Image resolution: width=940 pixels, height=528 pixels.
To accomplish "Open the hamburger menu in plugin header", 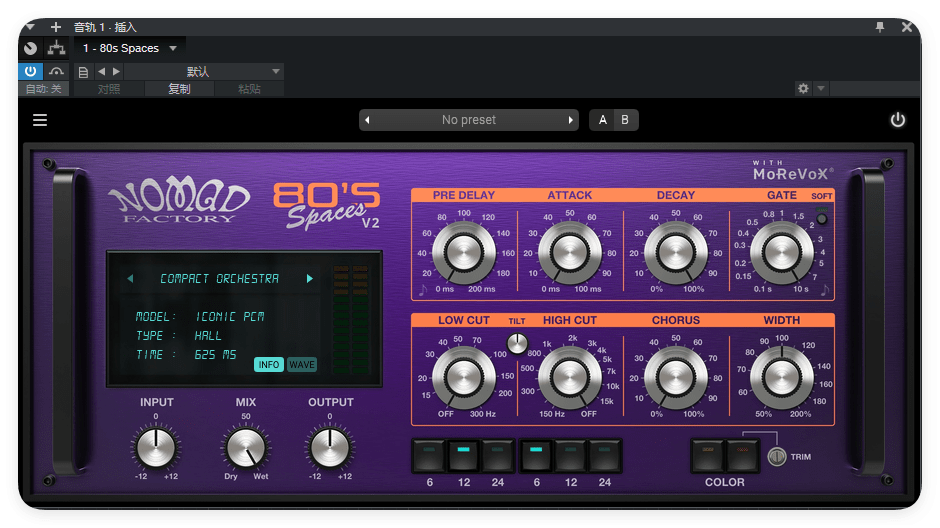I will pos(40,120).
